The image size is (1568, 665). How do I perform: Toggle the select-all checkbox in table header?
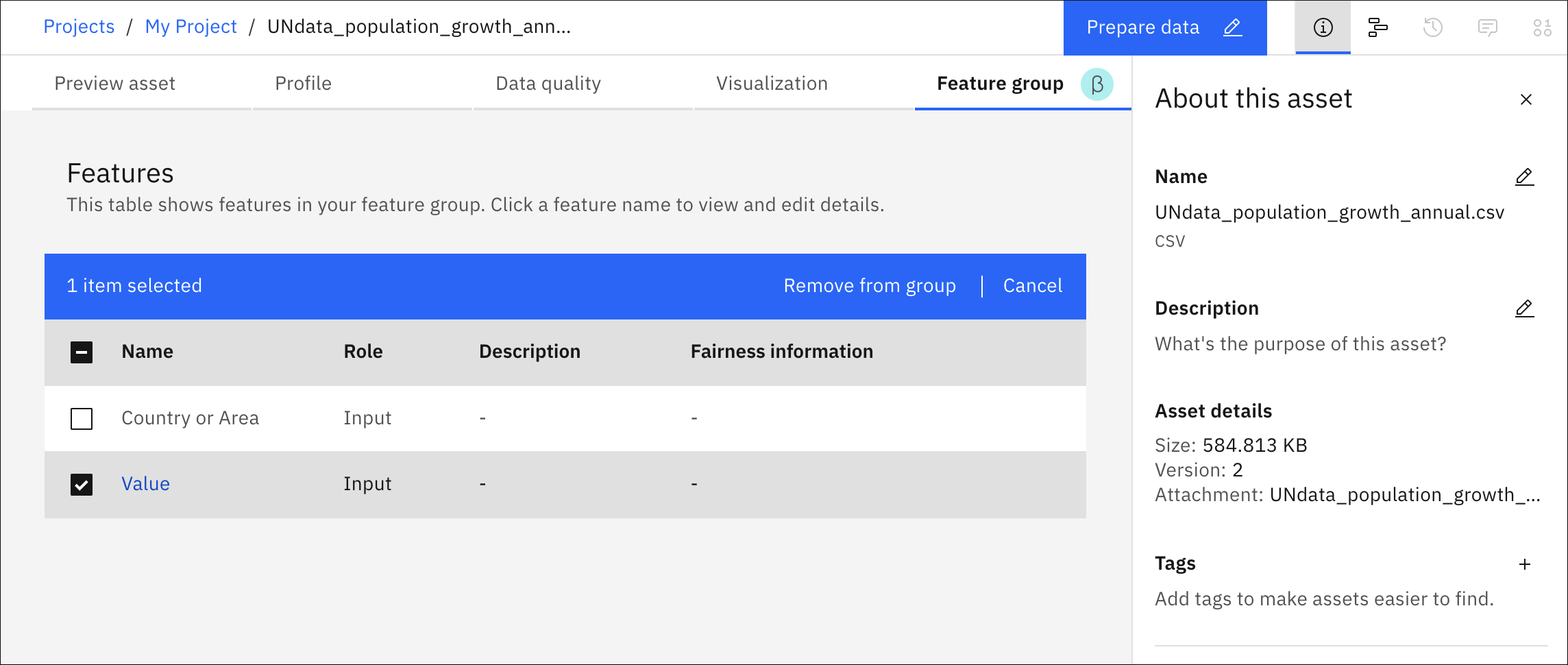(82, 352)
